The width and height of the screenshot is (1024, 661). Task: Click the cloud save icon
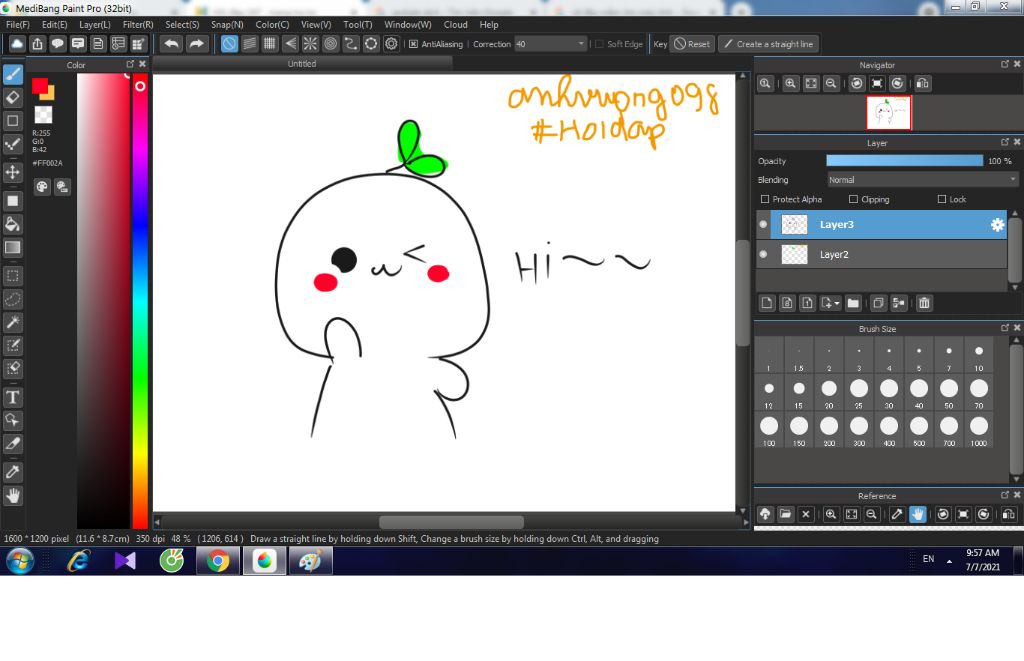[17, 44]
